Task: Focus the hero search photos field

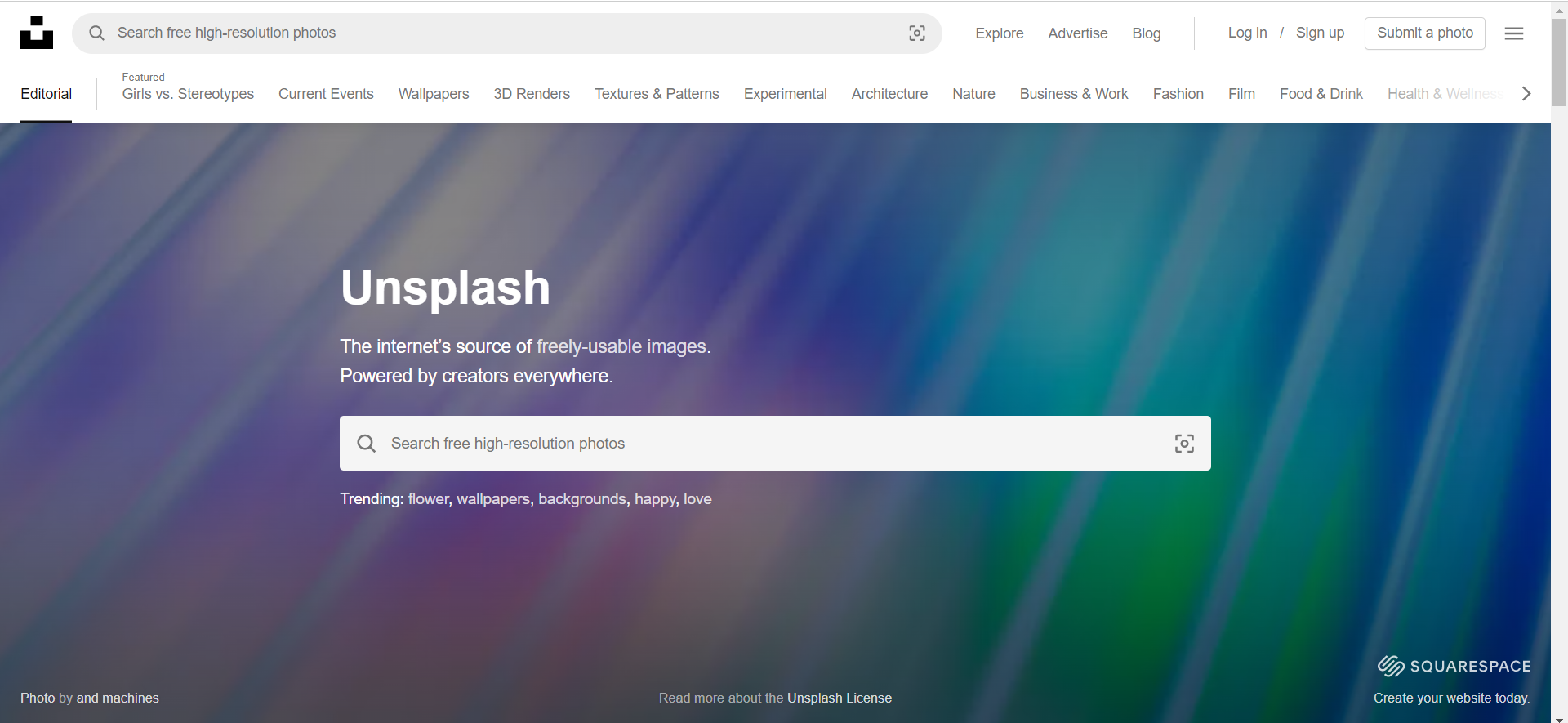Action: pos(775,444)
